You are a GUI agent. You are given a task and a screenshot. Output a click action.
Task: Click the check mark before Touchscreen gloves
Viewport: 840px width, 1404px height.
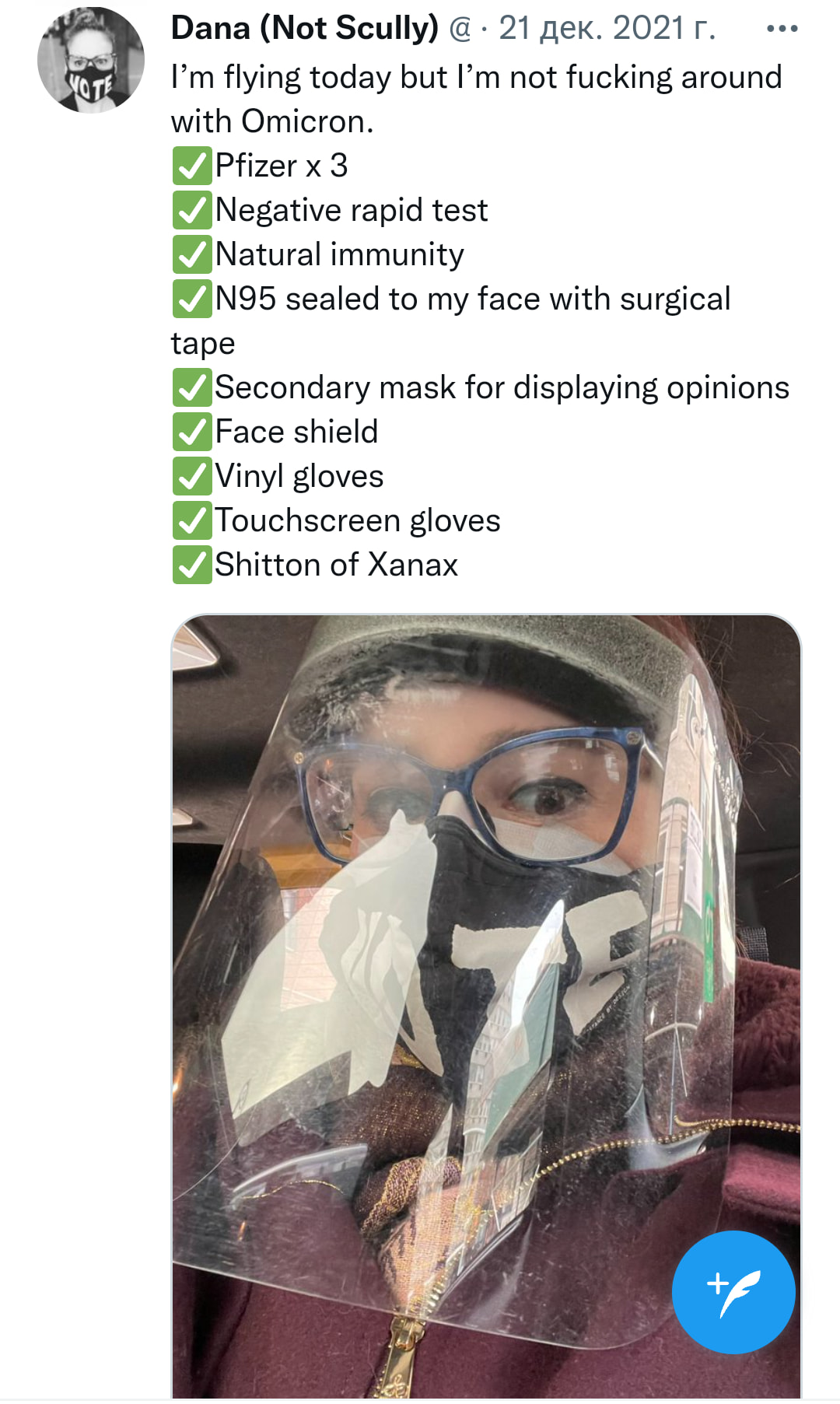[x=191, y=520]
